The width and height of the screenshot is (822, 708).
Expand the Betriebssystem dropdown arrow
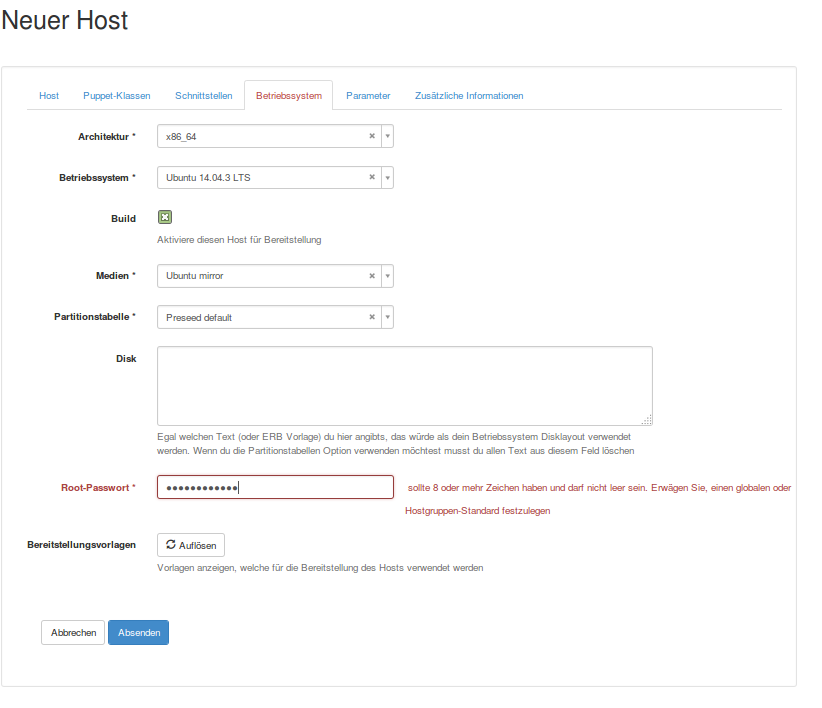387,178
